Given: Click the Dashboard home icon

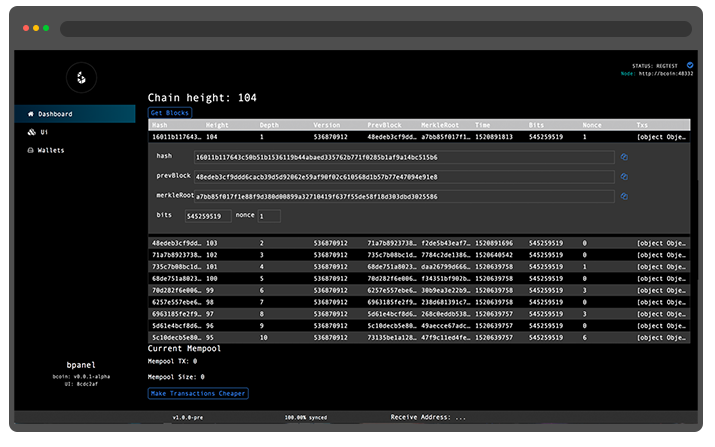Looking at the screenshot, I should 31,114.
